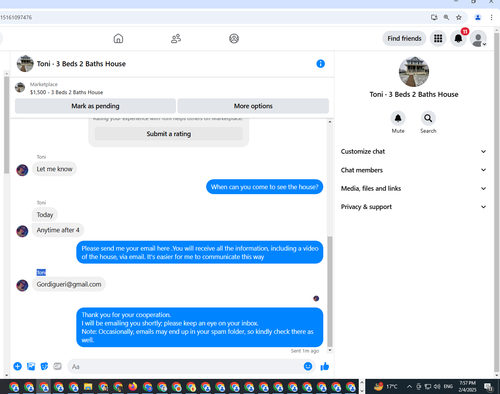Expand Customize chat section
The image size is (500, 394).
pyautogui.click(x=413, y=151)
